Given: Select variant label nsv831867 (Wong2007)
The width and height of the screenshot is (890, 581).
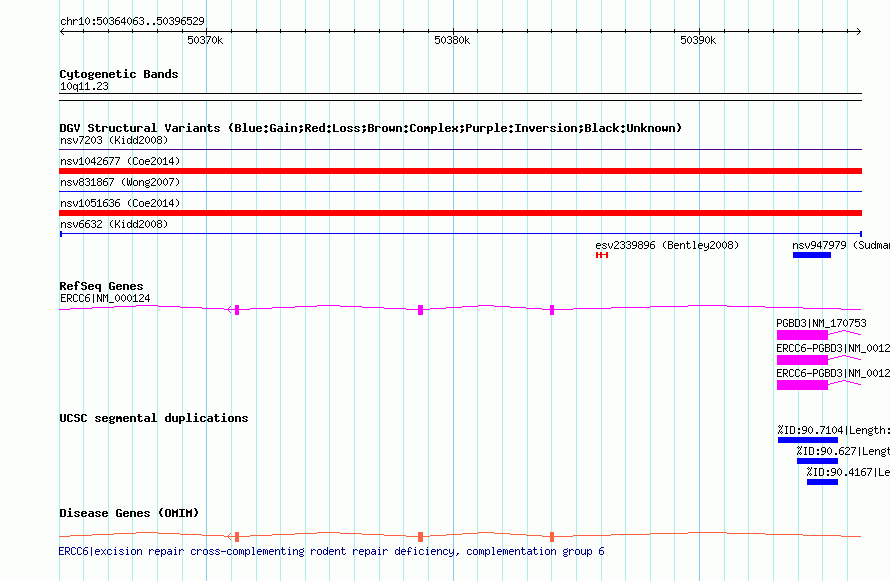Looking at the screenshot, I should (x=120, y=182).
